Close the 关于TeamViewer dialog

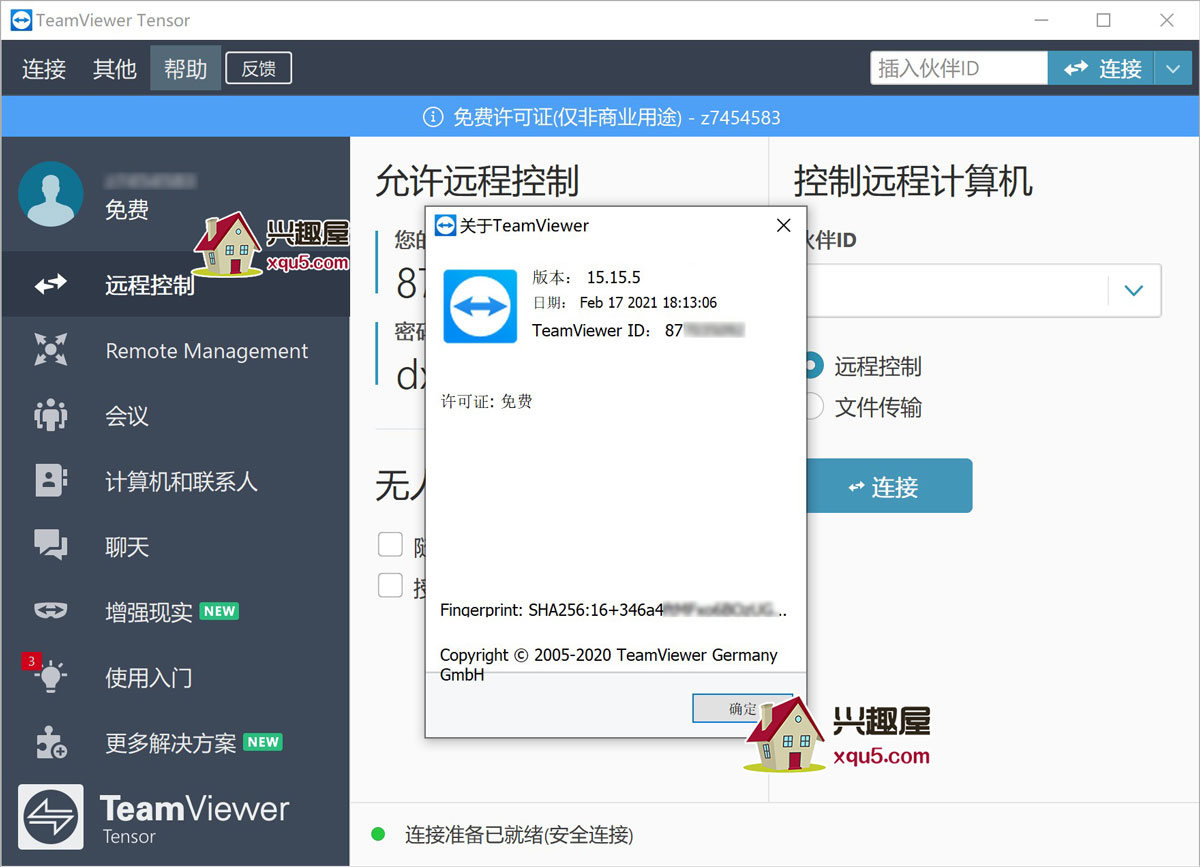(x=784, y=226)
